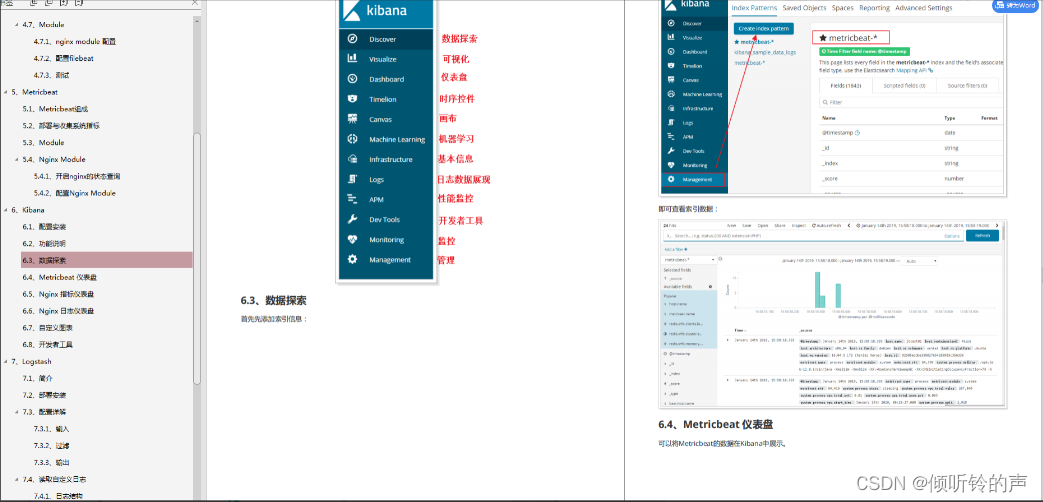1043x502 pixels.
Task: Go to outline item 7.1 简介
Action: [x=37, y=378]
